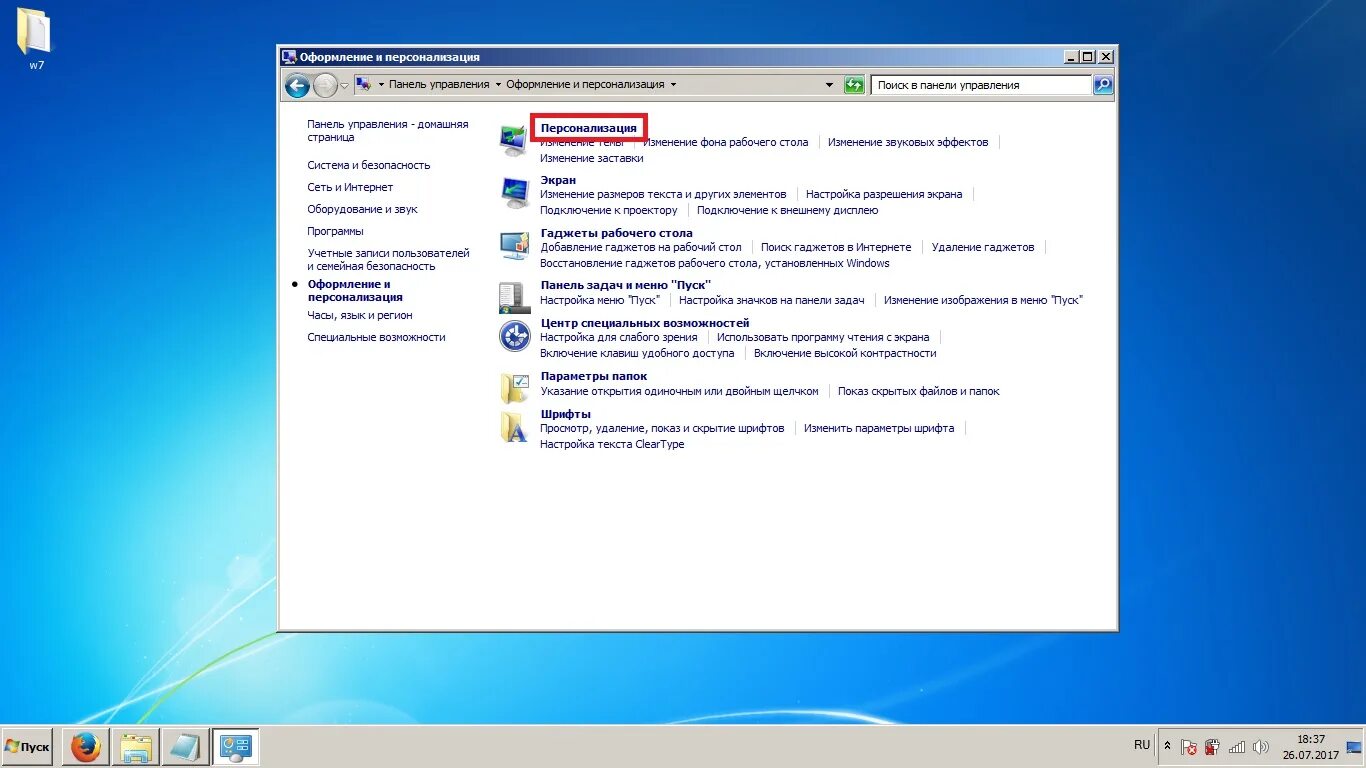
Task: Click Поиск гаджетов в Интернете
Action: tap(836, 247)
